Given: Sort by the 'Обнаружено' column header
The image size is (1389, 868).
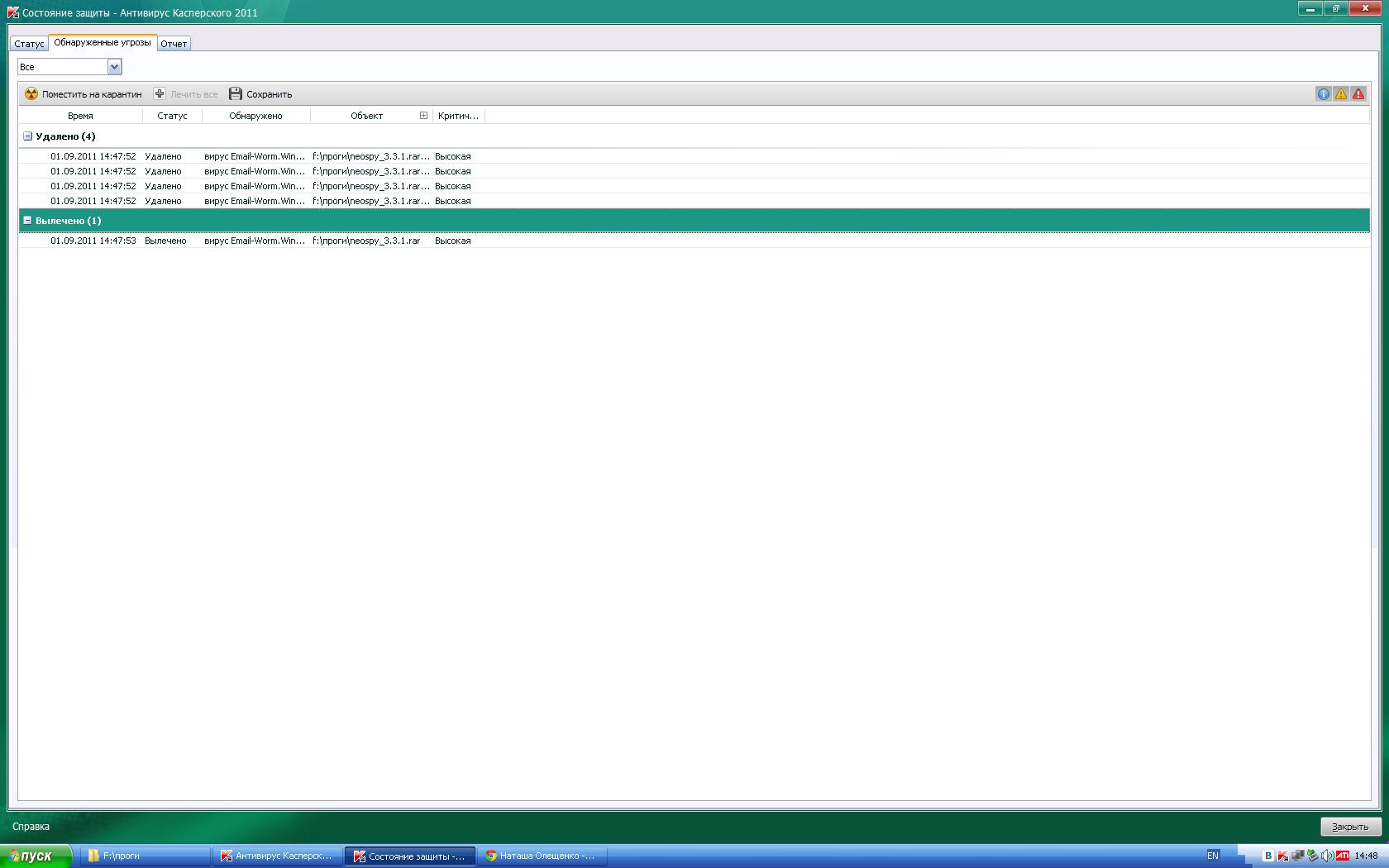Looking at the screenshot, I should [255, 116].
